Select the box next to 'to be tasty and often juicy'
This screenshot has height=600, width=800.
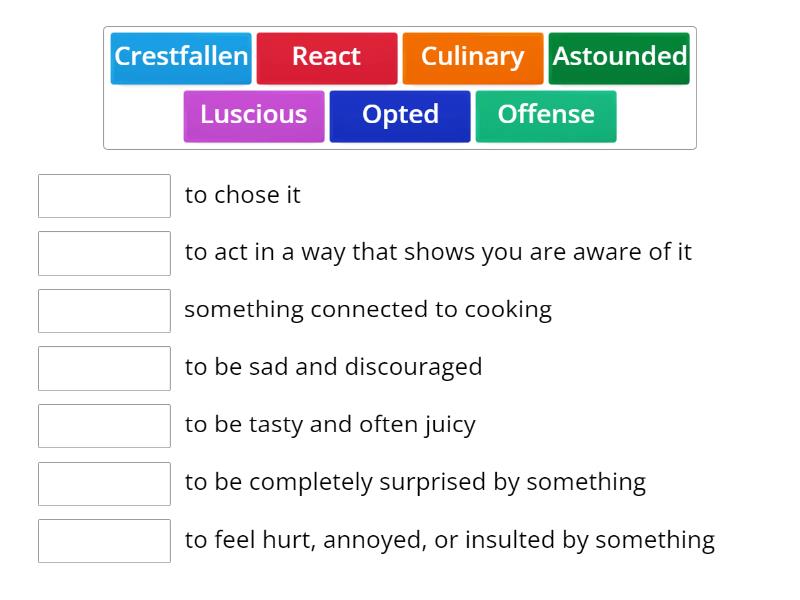click(104, 426)
